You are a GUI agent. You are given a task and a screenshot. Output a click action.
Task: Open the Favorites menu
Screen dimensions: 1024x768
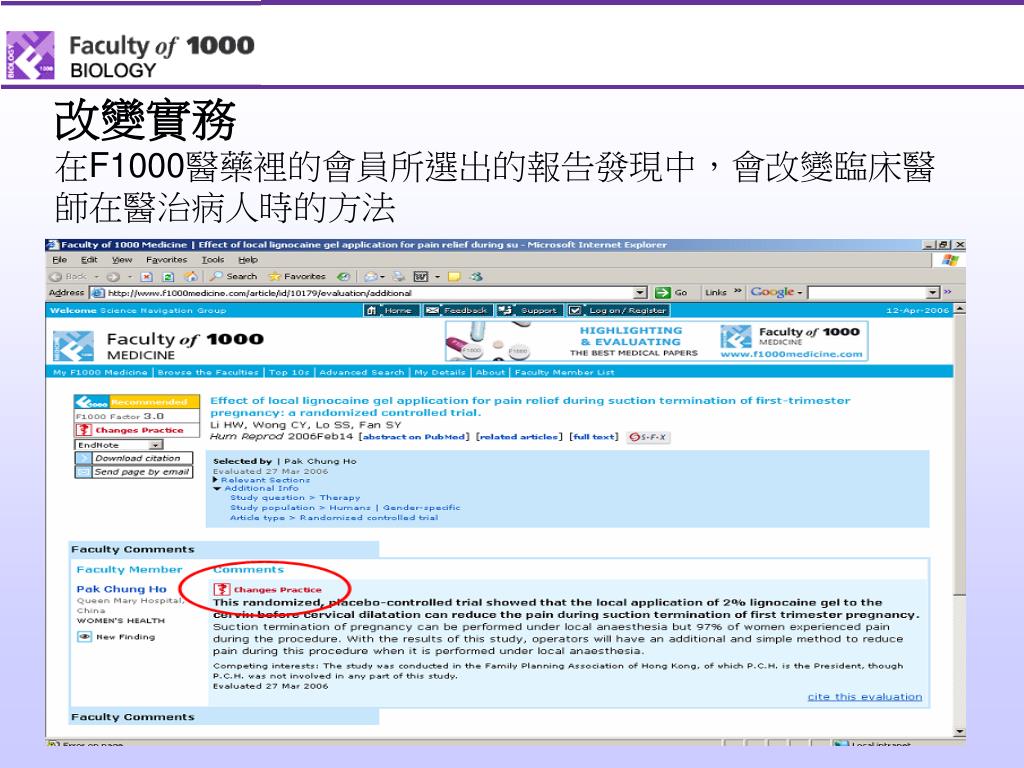(167, 260)
